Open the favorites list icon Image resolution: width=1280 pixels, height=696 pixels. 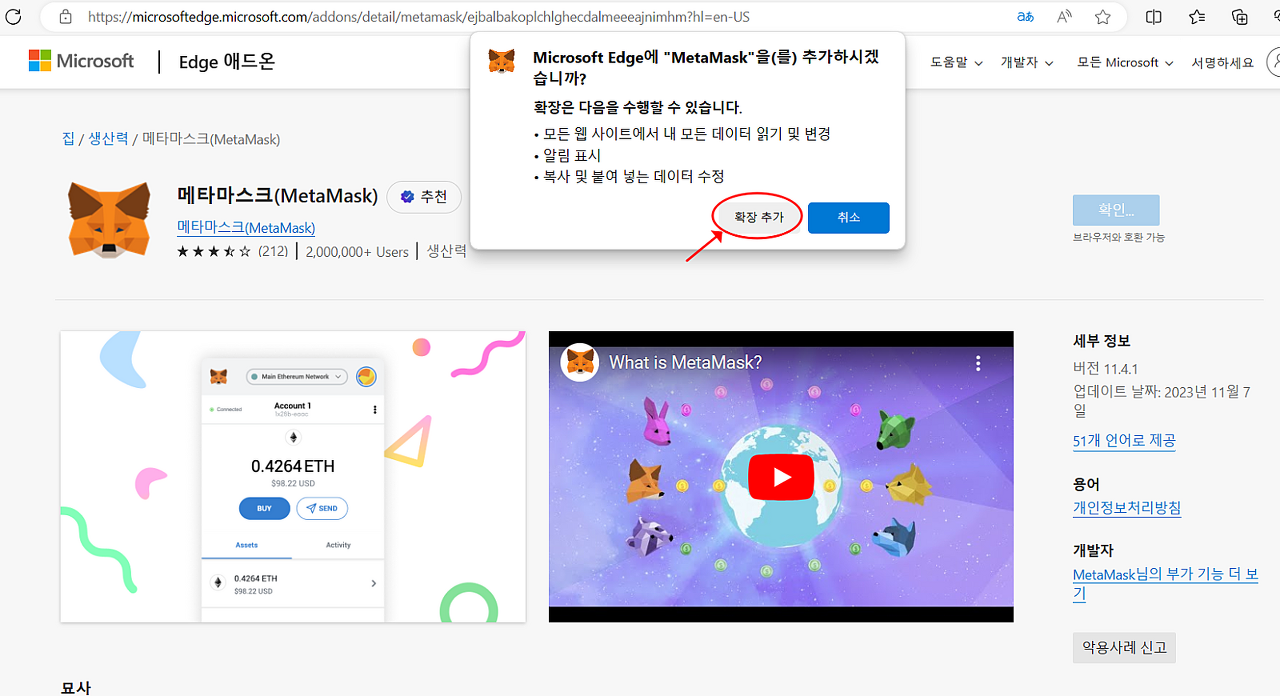(x=1197, y=17)
